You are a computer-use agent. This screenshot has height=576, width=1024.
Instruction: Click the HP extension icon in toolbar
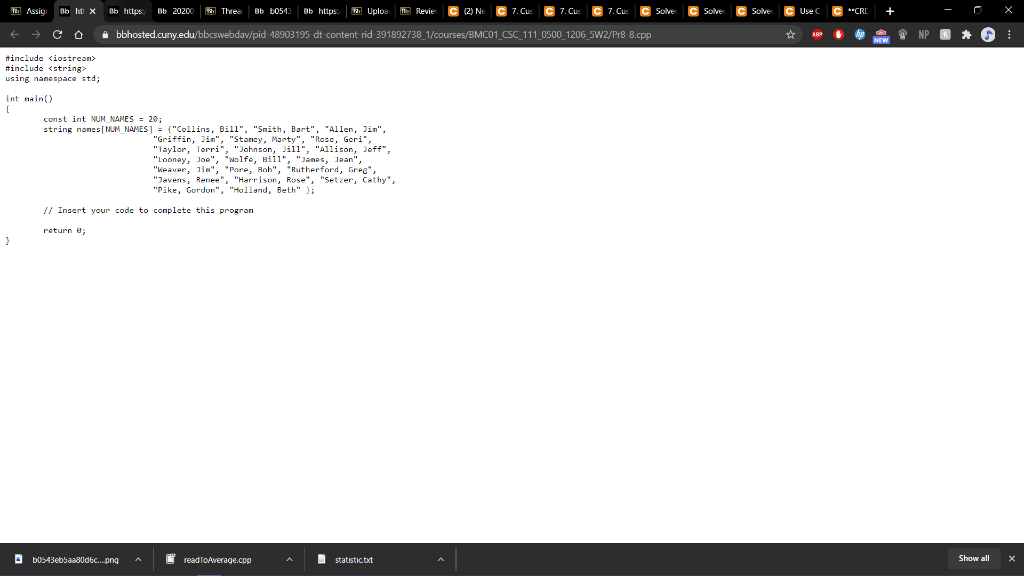(x=859, y=33)
